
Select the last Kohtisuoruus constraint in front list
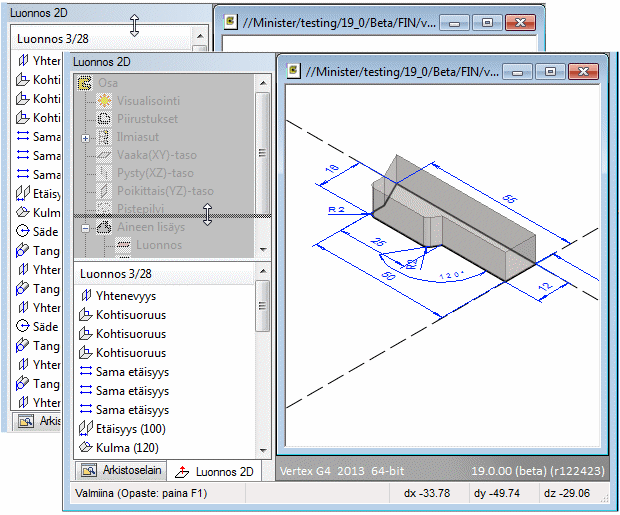pos(131,353)
